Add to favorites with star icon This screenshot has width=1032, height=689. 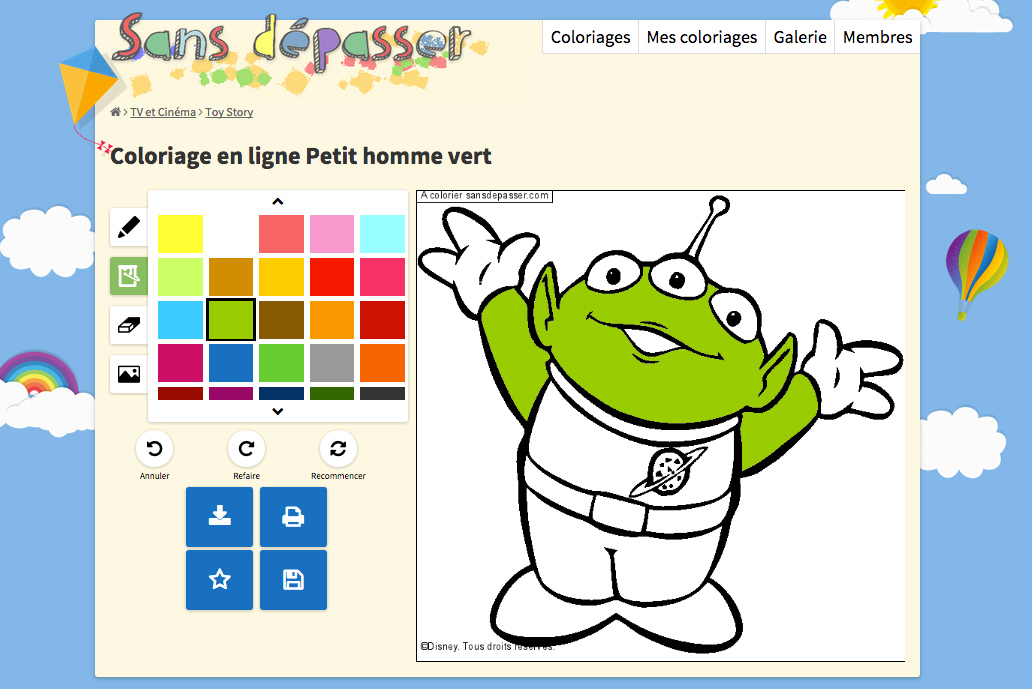(219, 580)
